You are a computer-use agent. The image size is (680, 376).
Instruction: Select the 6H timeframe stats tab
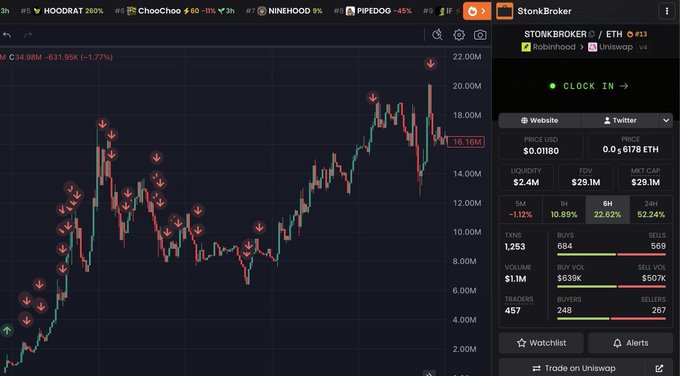(x=608, y=209)
